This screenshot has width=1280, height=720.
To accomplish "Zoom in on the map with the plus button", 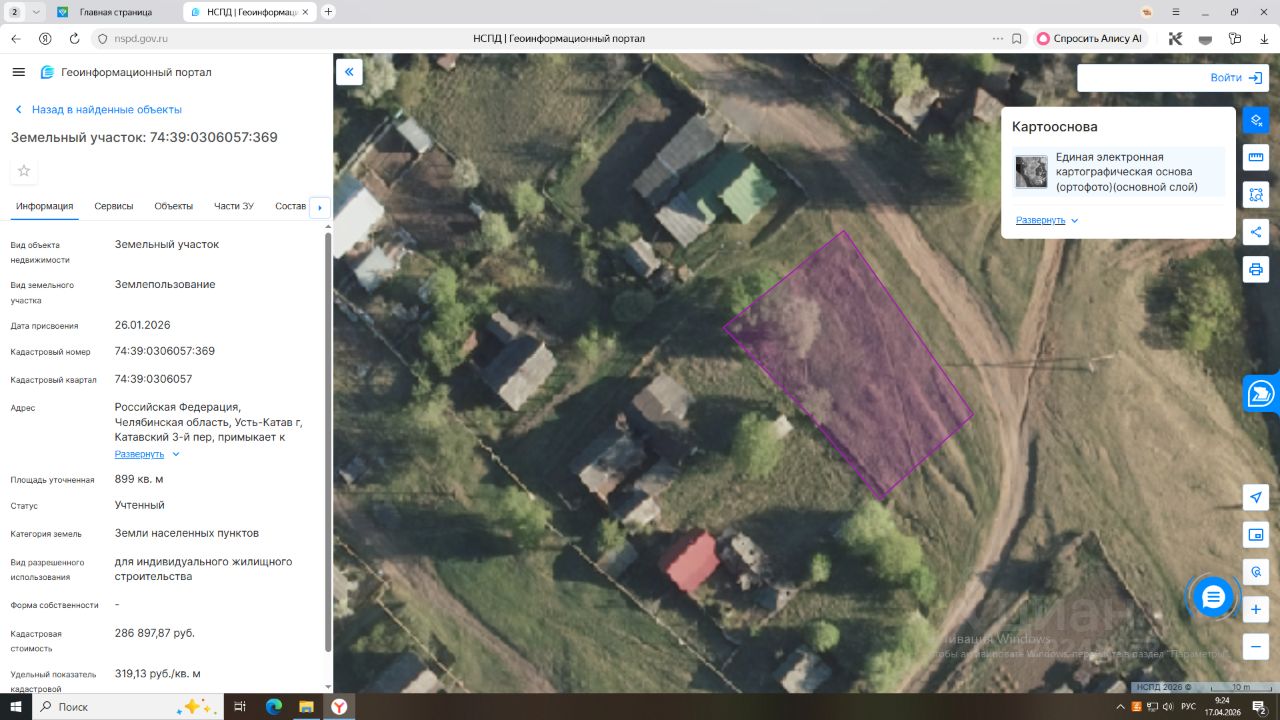I will pos(1256,609).
